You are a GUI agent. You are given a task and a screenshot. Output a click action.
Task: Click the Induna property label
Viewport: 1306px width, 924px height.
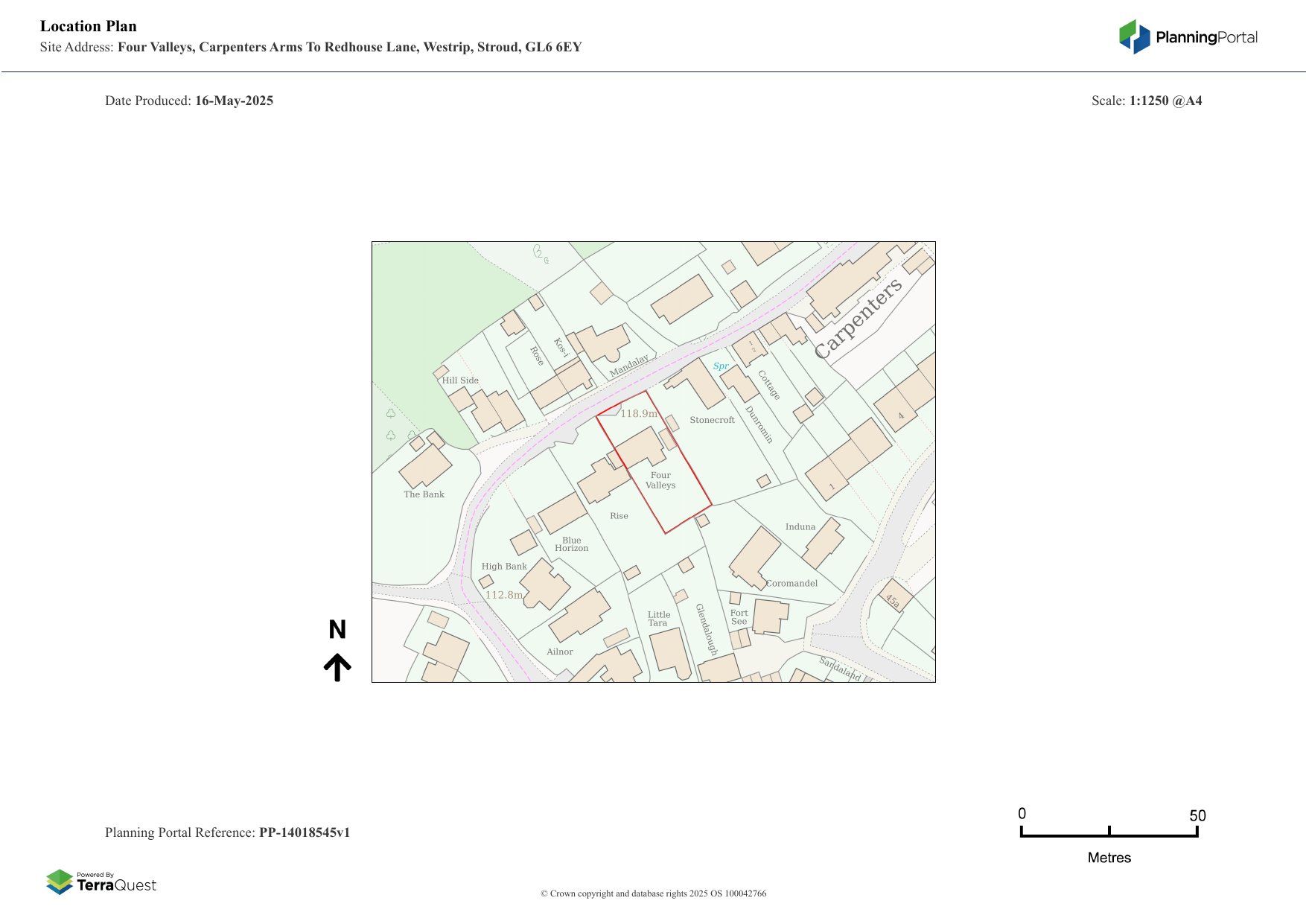(800, 526)
